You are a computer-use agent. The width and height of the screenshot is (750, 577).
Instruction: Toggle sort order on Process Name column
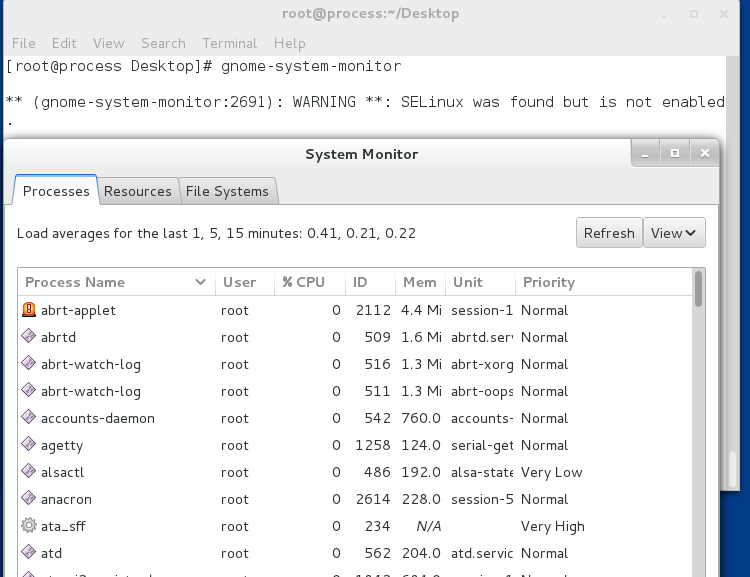pyautogui.click(x=116, y=282)
